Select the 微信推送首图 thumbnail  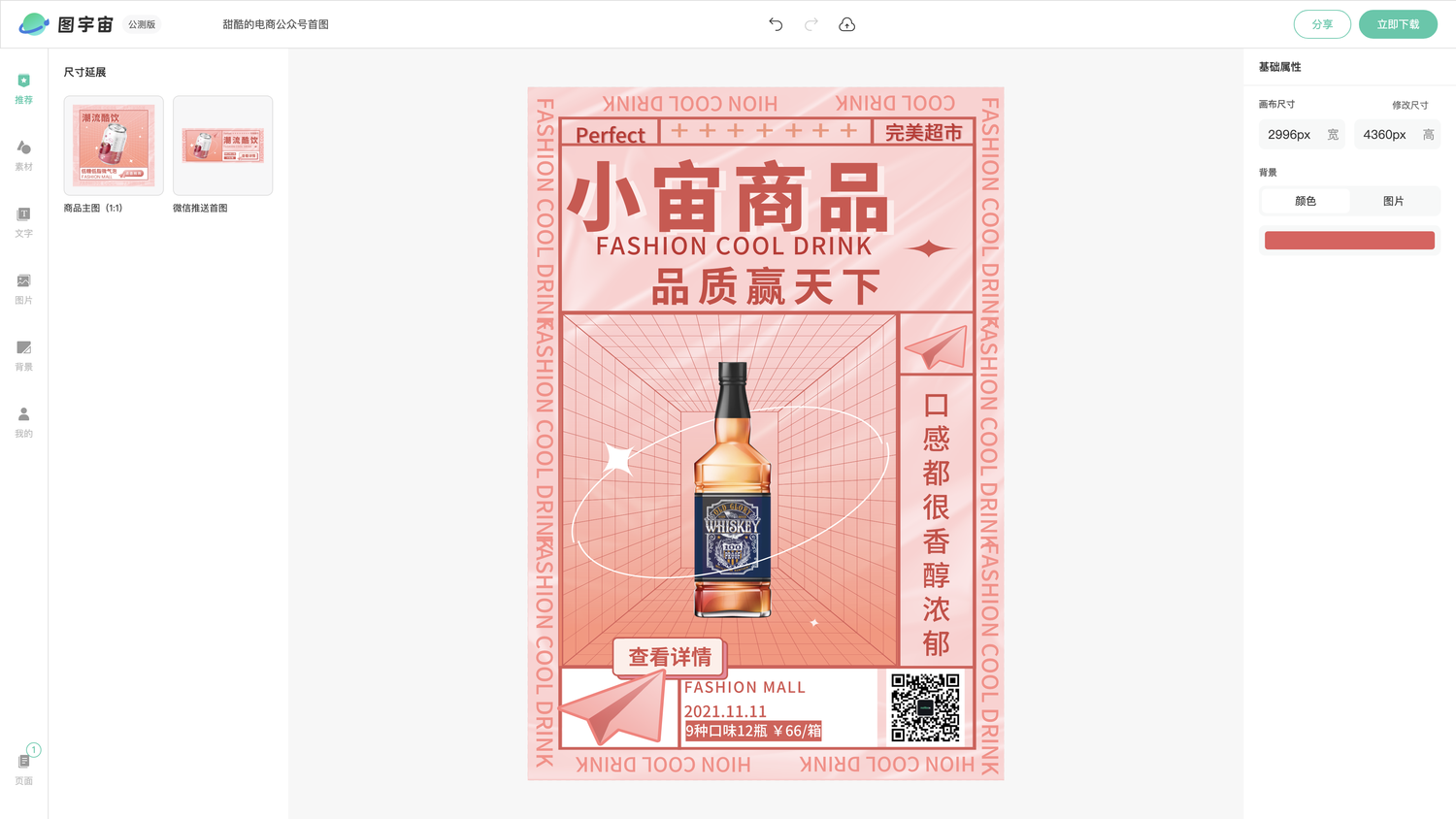point(222,146)
